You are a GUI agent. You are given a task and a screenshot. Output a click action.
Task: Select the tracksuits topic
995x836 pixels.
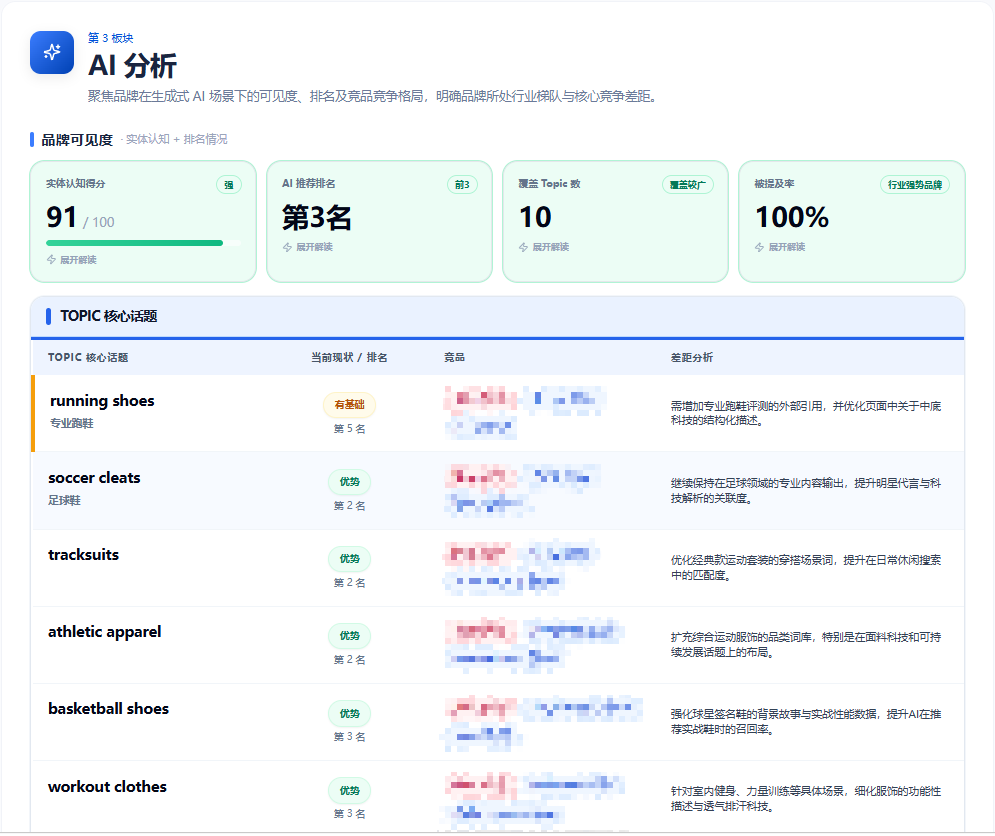pyautogui.click(x=83, y=554)
